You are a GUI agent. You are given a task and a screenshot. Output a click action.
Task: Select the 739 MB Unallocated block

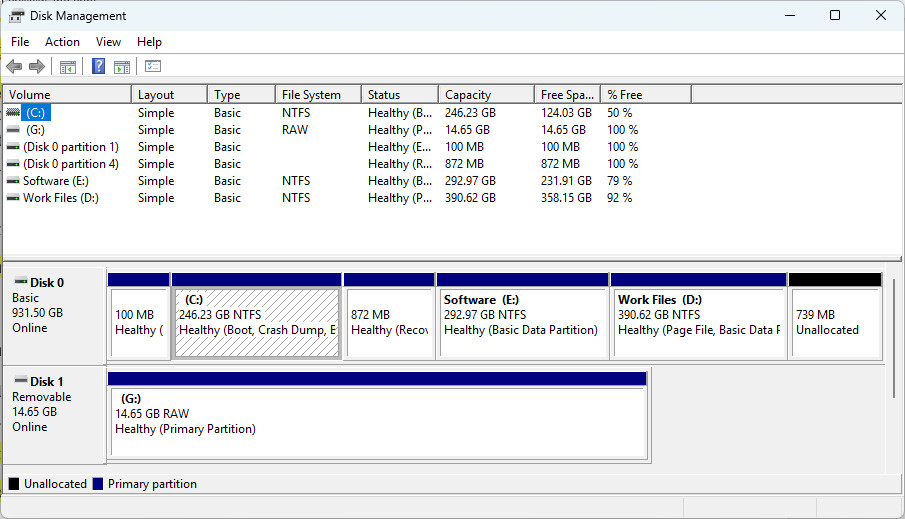835,316
